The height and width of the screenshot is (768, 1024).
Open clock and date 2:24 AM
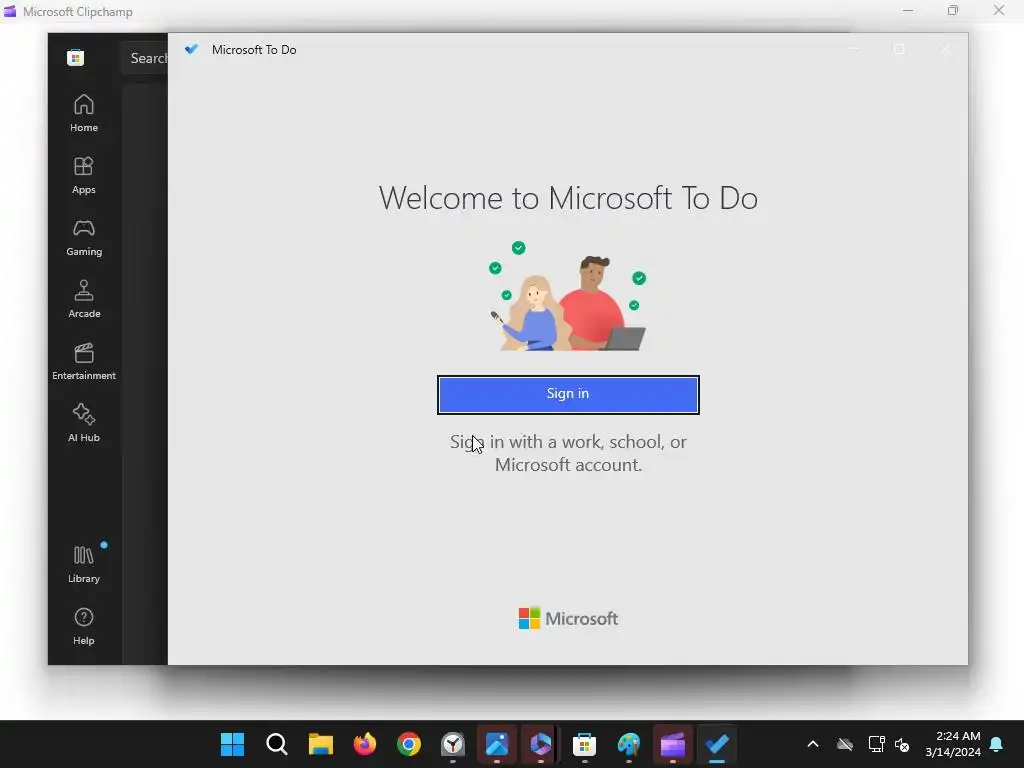tap(953, 744)
